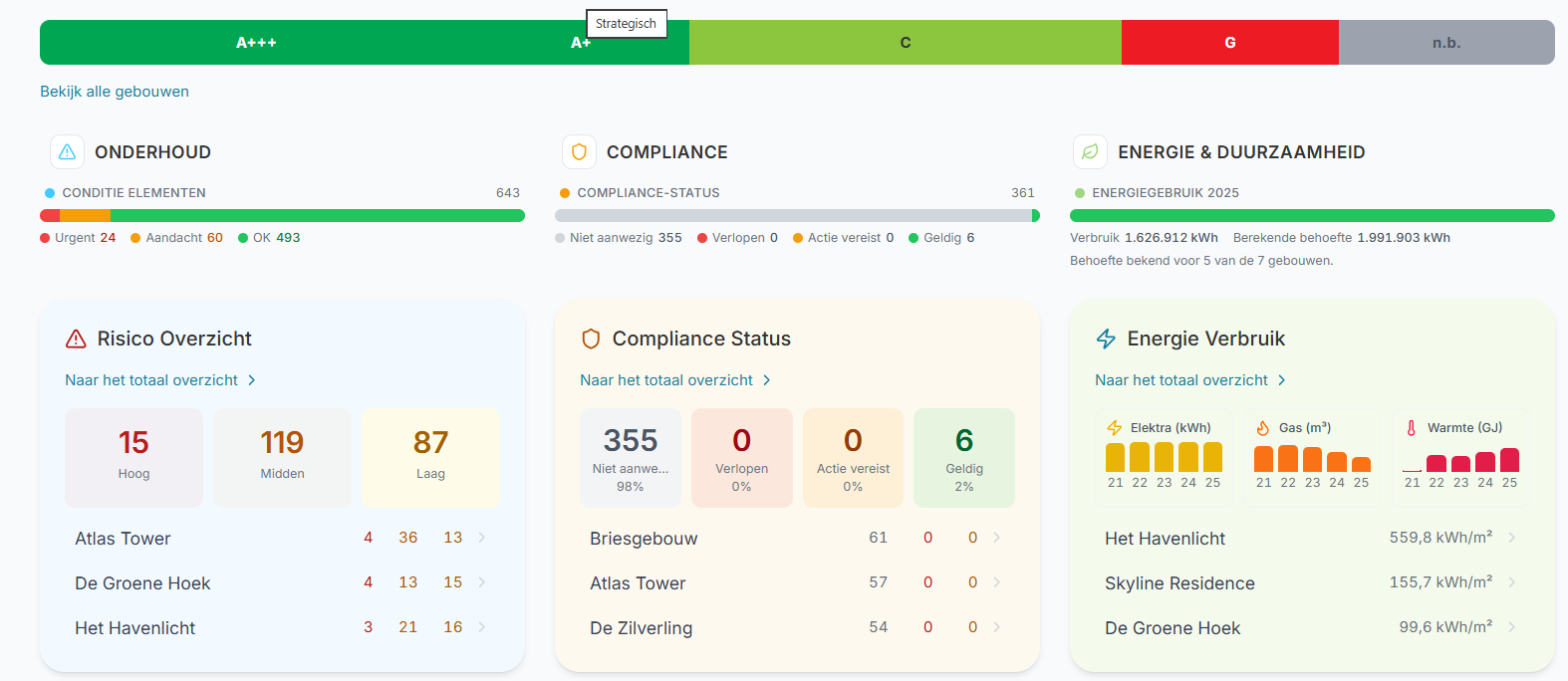Open the Atlas Tower risk row chevron
Screen dimensions: 1568x681
[482, 538]
